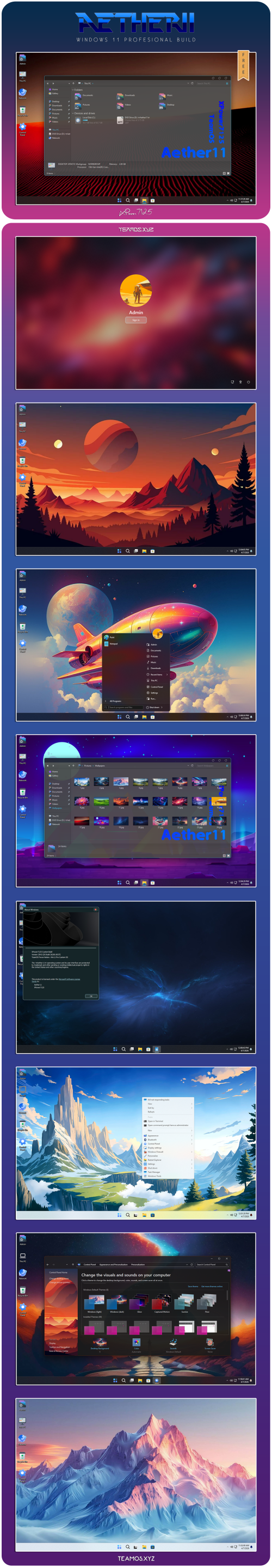Click Get more themes online link
This screenshot has height=1568, width=272.
[212, 1286]
